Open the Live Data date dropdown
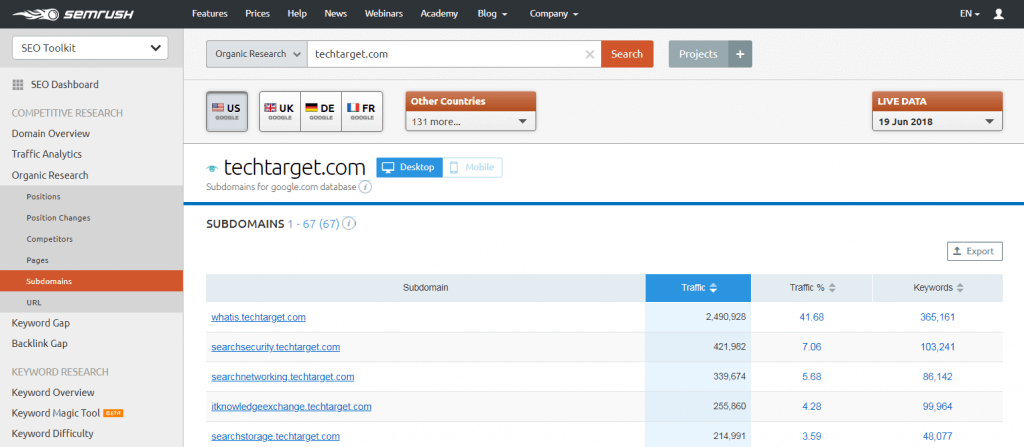The image size is (1024, 447). tap(936, 122)
